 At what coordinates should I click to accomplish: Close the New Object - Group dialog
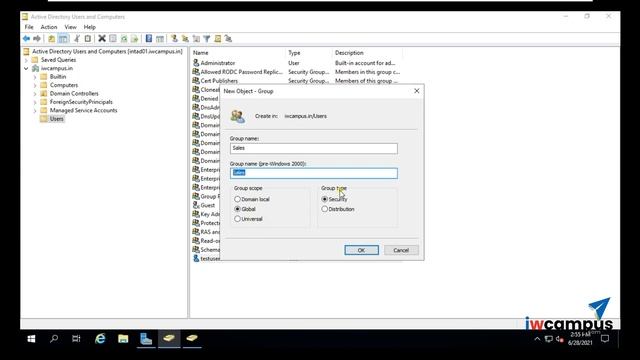click(x=417, y=91)
